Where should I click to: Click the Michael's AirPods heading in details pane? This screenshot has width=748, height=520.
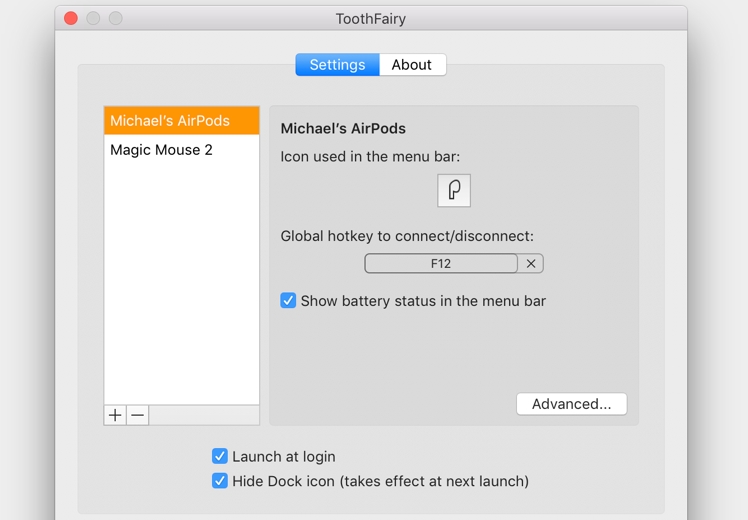343,129
